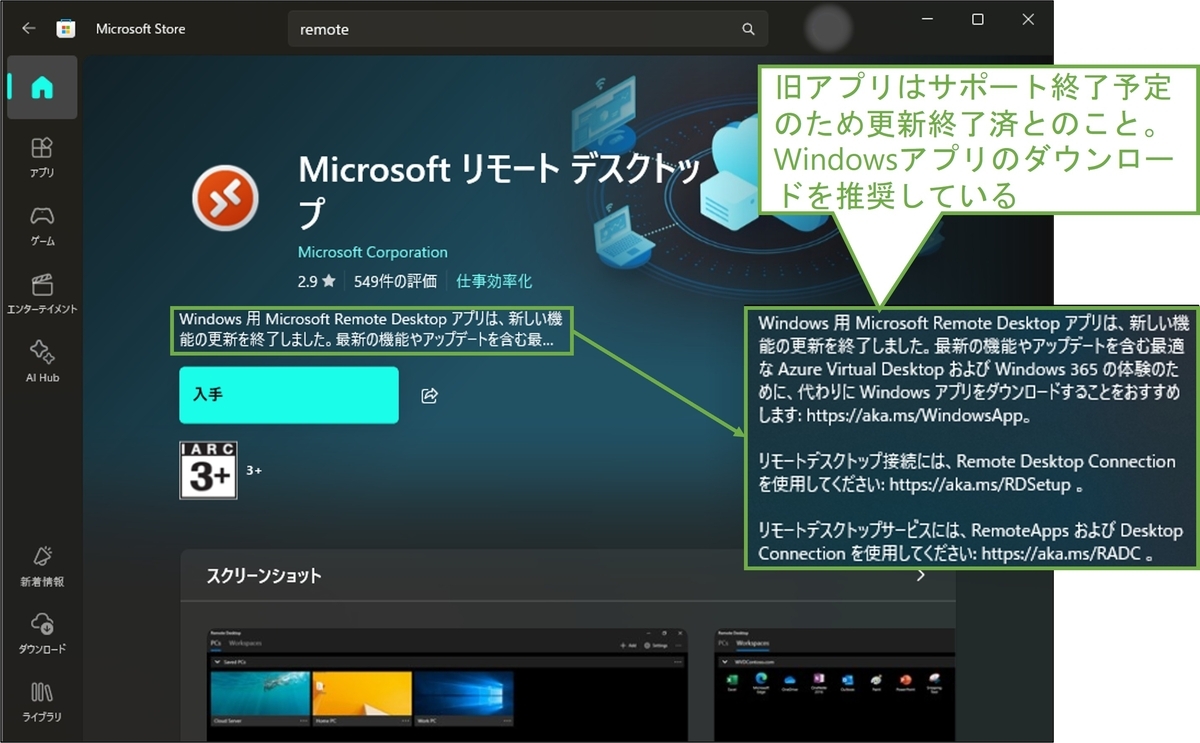
Task: Click the スクリーンショット heading
Action: pos(264,576)
